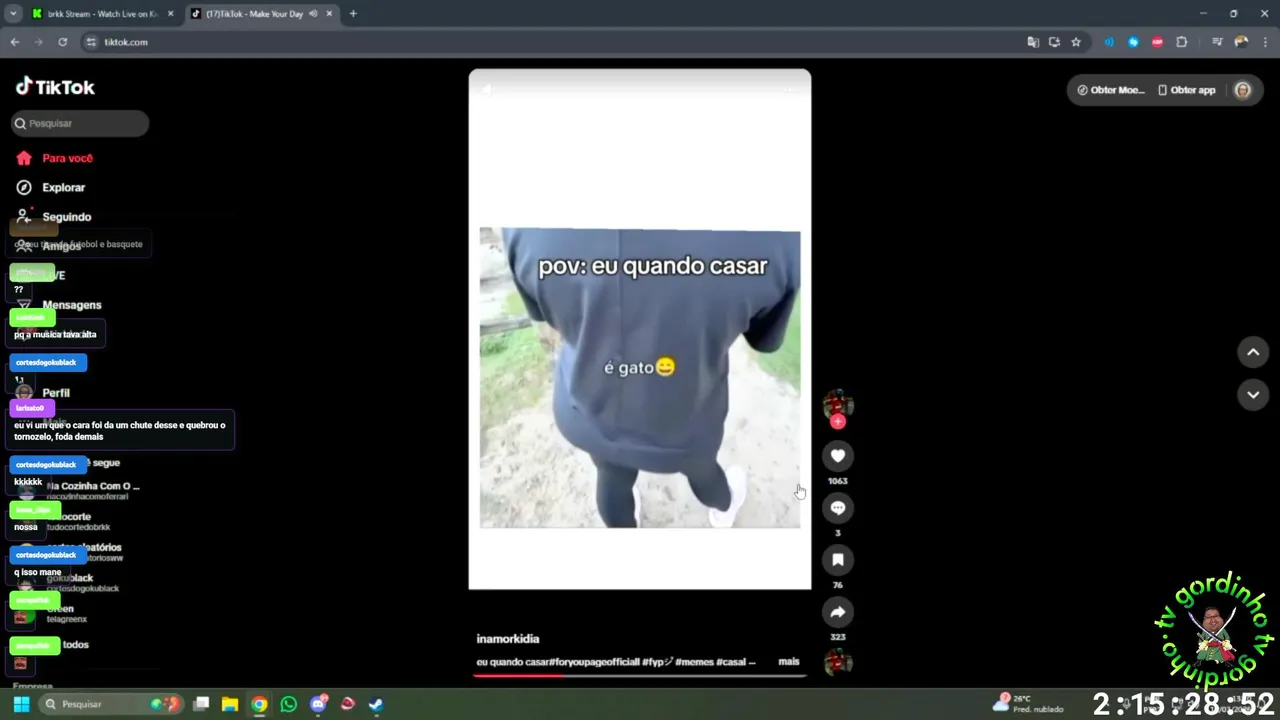Screen dimensions: 1280x720
Task: Open File Explorer from the taskbar
Action: pos(230,704)
